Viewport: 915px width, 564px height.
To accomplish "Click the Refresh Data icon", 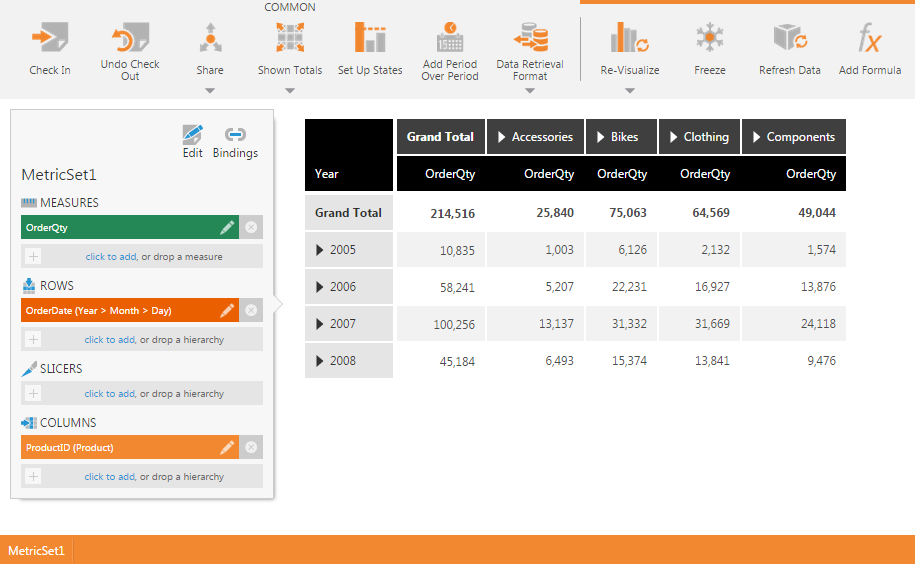I will [x=789, y=40].
